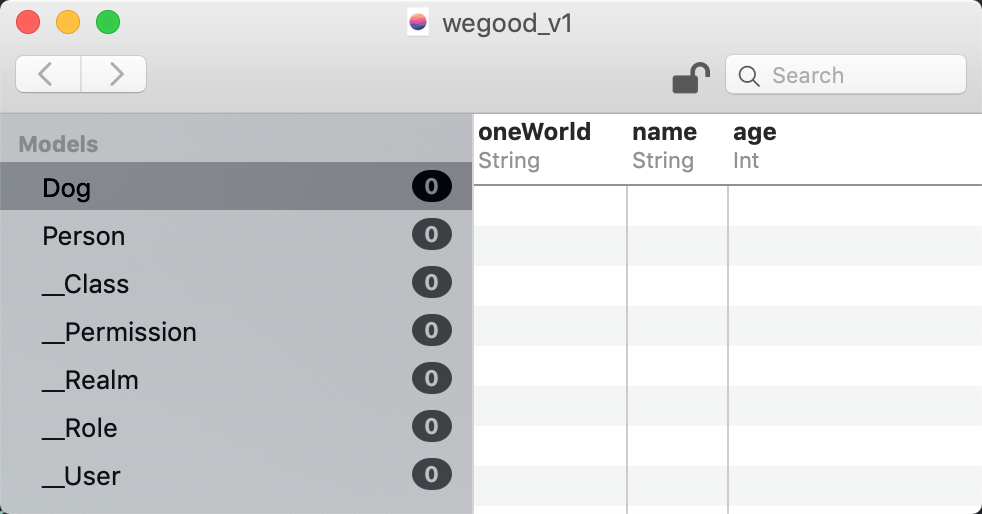Click the __User object count badge
Viewport: 982px width, 514px height.
click(431, 475)
